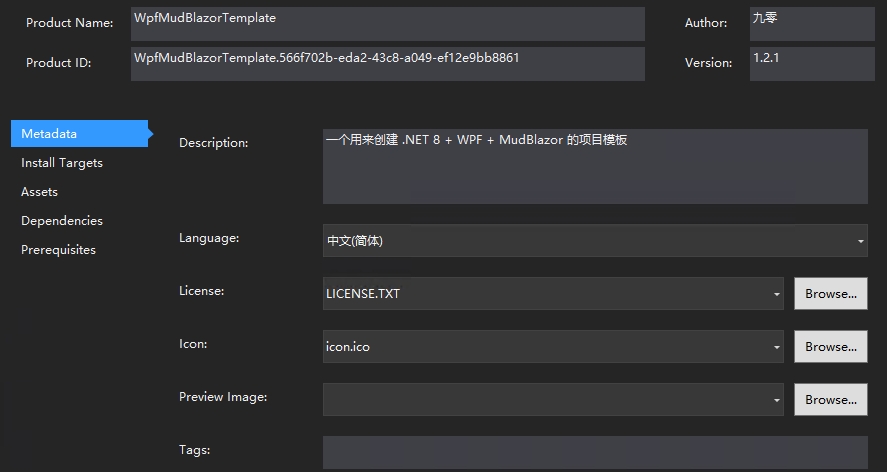Click the Product ID text field

(387, 63)
